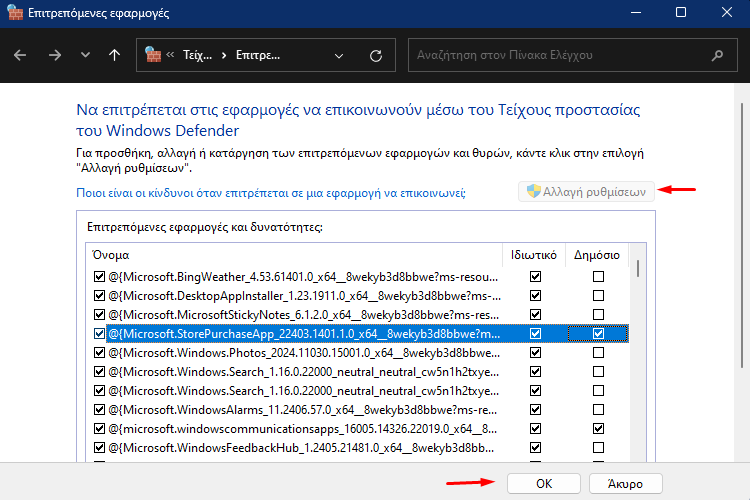The image size is (750, 500).
Task: Uncheck DesktopAppInstaller app checkbox
Action: pyautogui.click(x=99, y=296)
